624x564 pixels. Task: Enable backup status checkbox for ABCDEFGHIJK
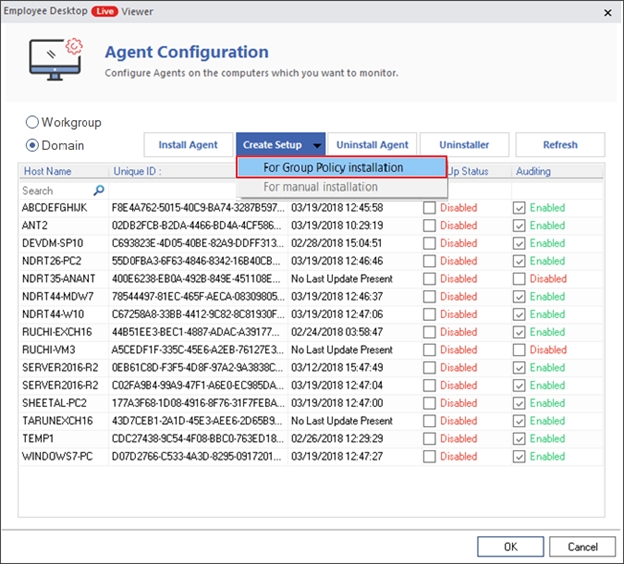pos(429,208)
